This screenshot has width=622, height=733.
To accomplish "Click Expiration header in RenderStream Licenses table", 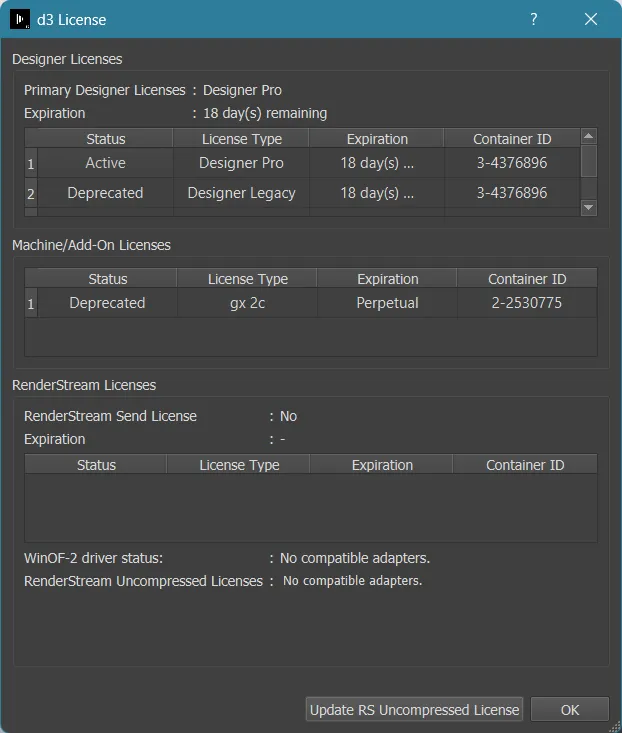I will (x=382, y=465).
